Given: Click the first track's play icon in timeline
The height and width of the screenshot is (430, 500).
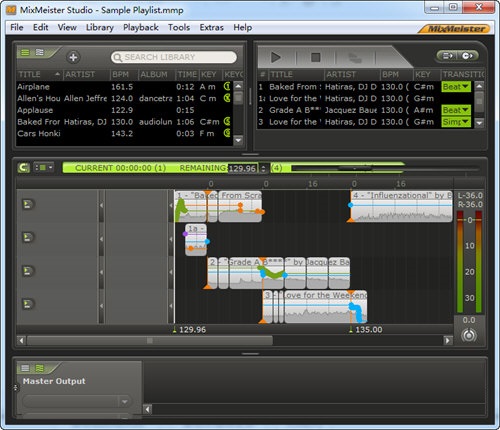Looking at the screenshot, I should coord(28,204).
